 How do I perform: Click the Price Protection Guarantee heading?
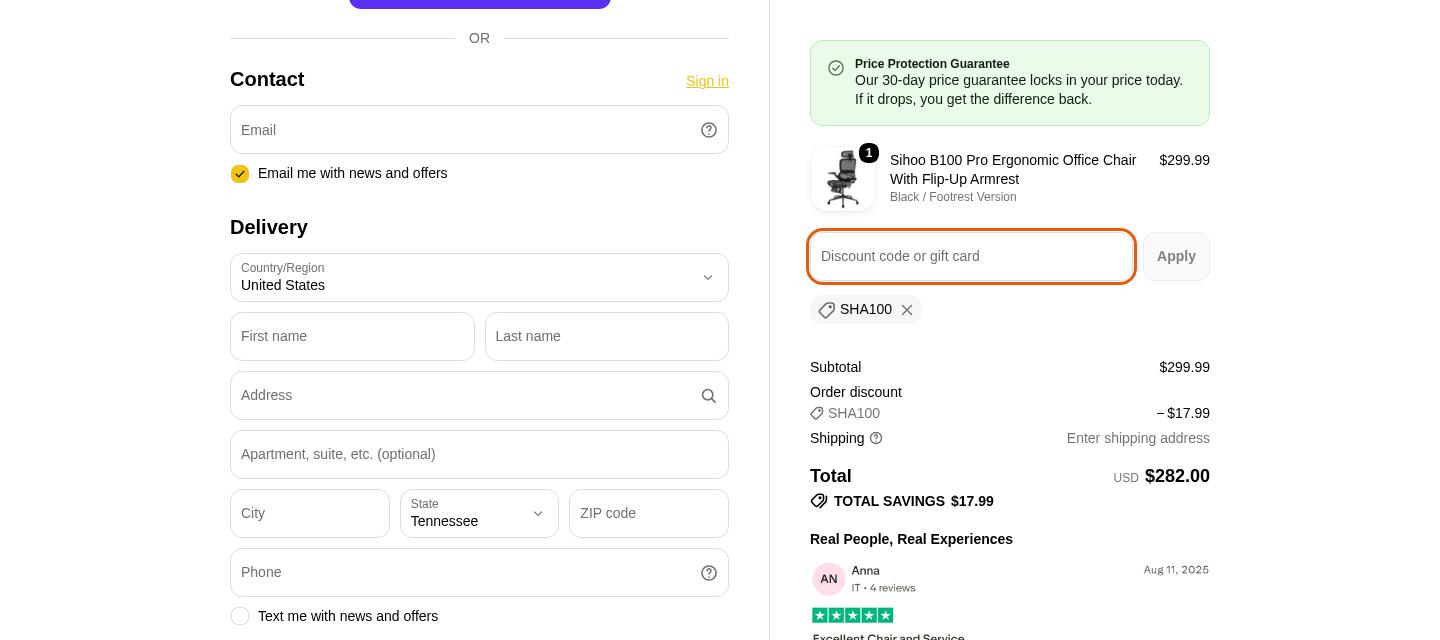tap(932, 64)
